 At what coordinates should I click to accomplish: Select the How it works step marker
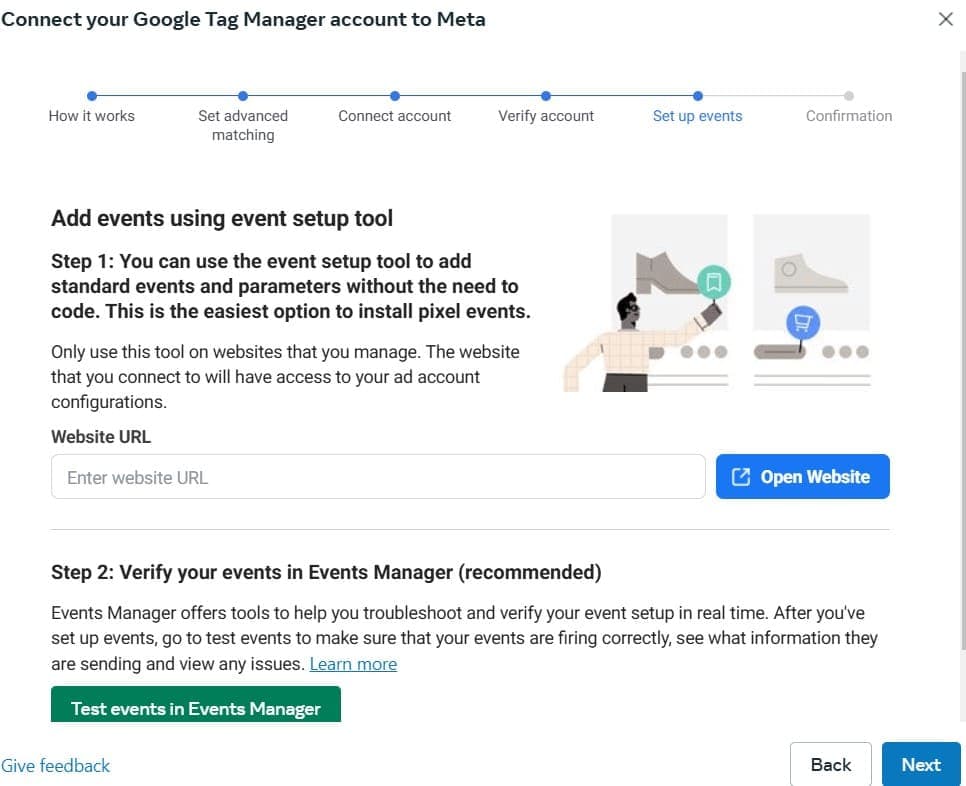[x=91, y=96]
